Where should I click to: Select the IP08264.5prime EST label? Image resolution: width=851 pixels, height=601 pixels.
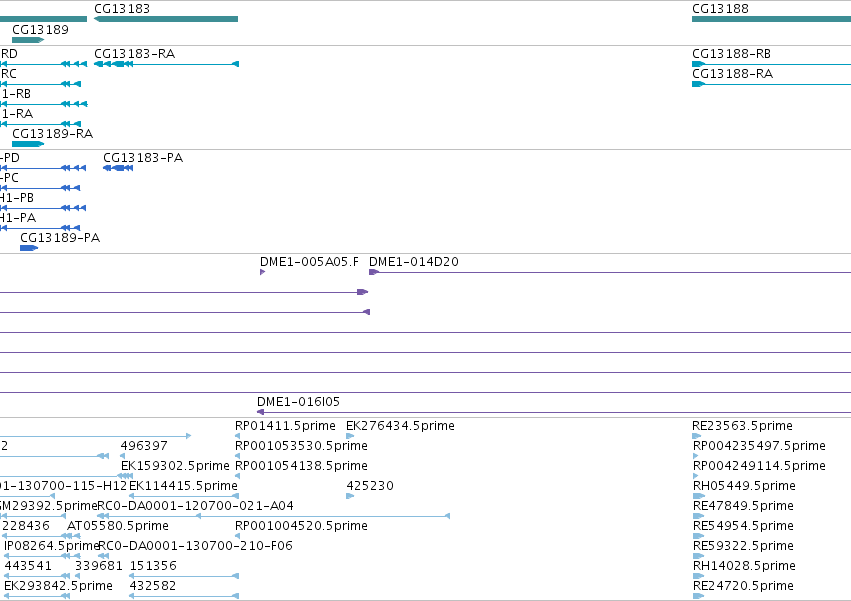[x=51, y=546]
